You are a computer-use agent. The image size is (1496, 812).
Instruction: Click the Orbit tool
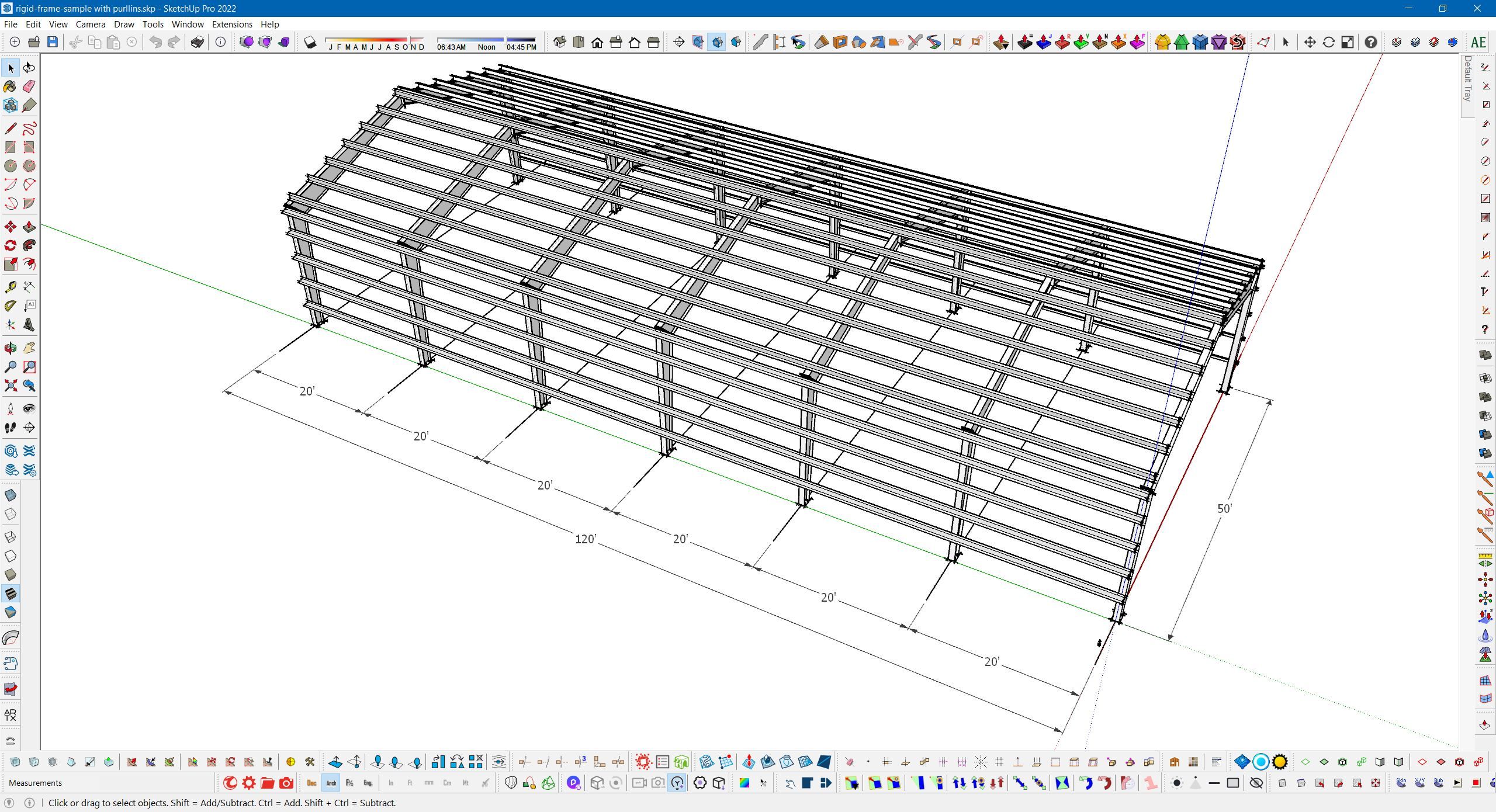[10, 348]
